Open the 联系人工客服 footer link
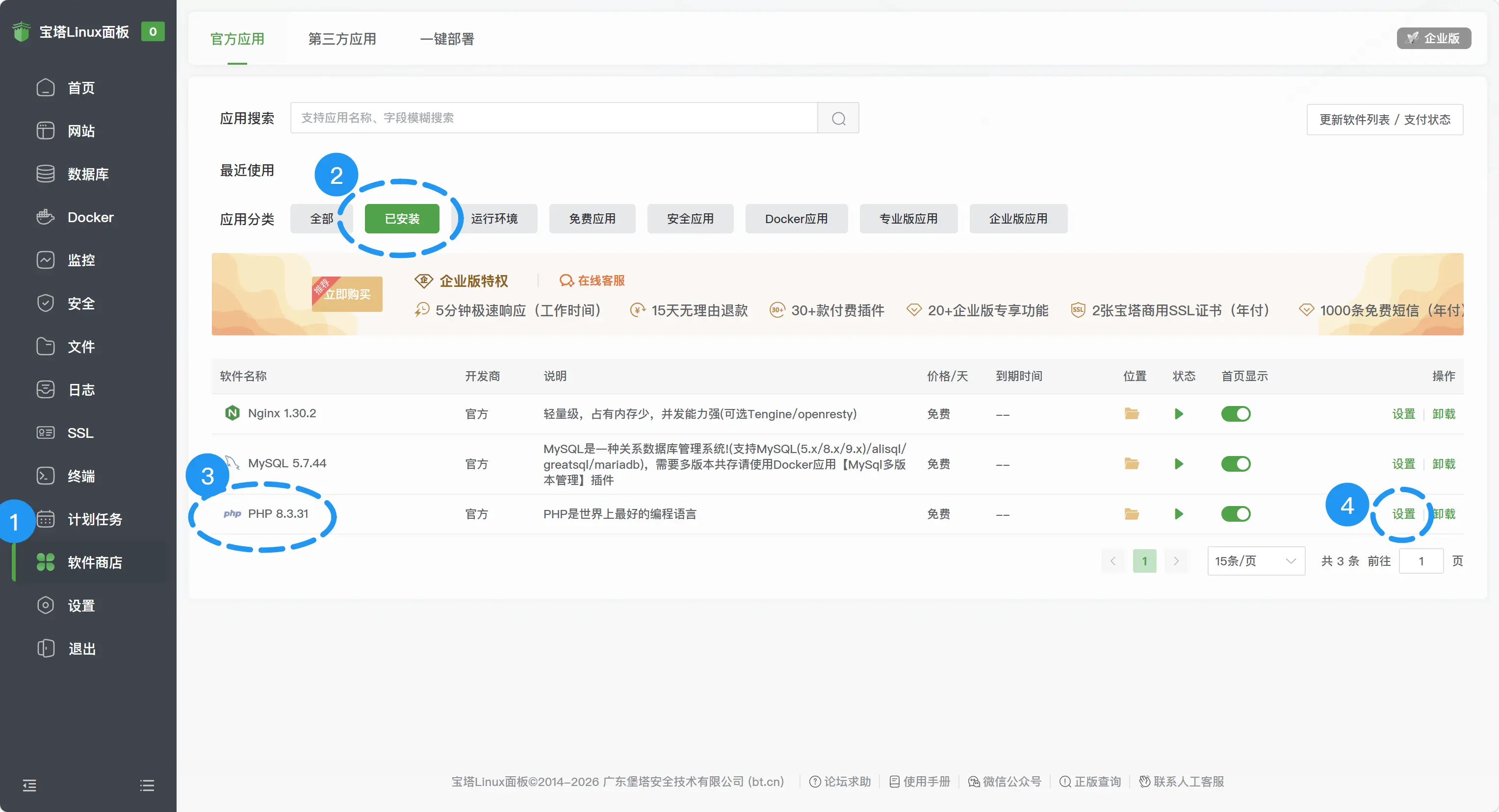1499x812 pixels. click(x=1181, y=781)
